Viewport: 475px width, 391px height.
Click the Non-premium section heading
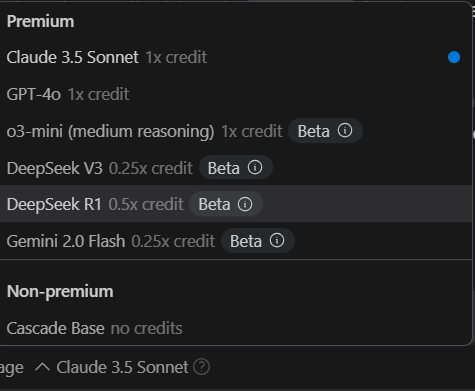[60, 292]
